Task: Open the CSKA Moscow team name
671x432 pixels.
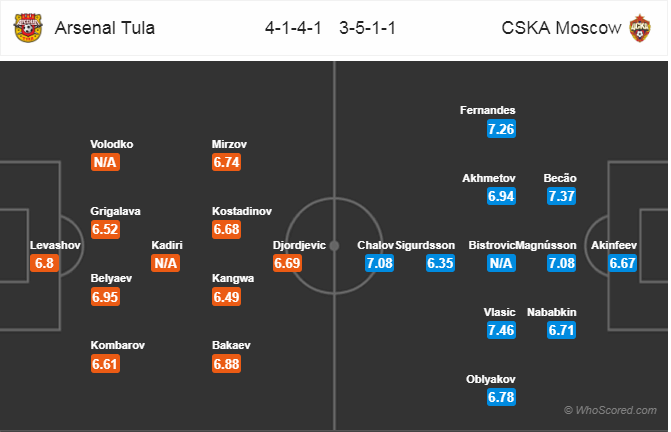Action: [559, 27]
